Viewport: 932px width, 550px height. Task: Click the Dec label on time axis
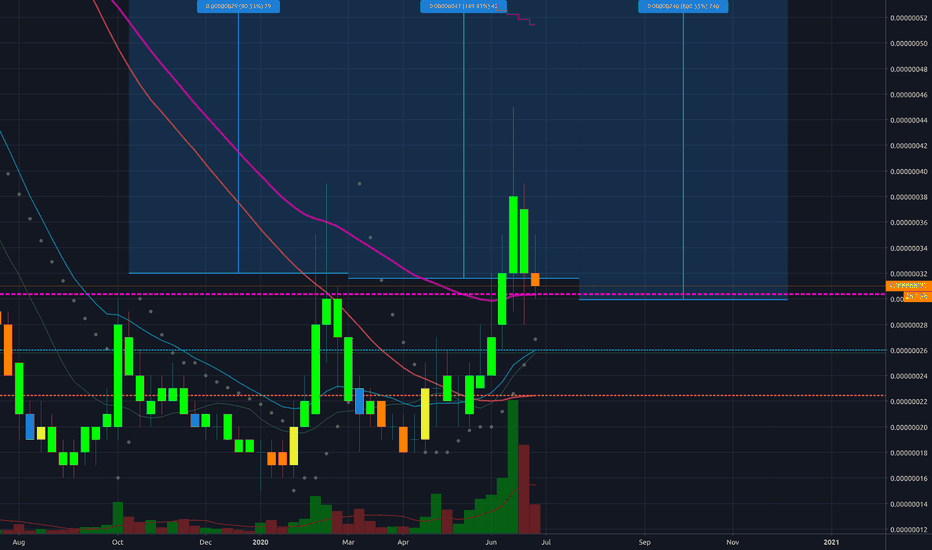click(205, 542)
